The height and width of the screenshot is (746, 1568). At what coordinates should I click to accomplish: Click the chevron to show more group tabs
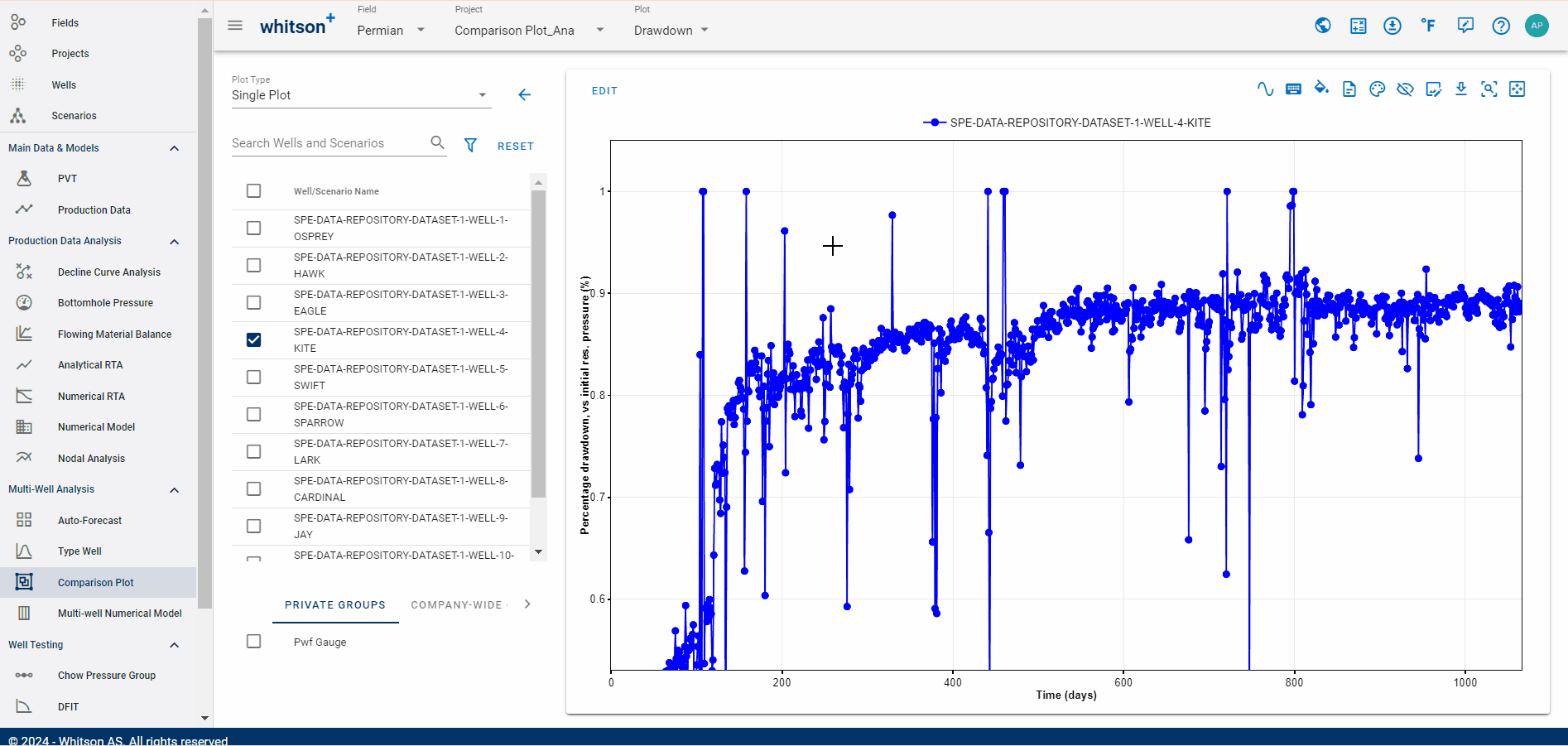pos(527,604)
